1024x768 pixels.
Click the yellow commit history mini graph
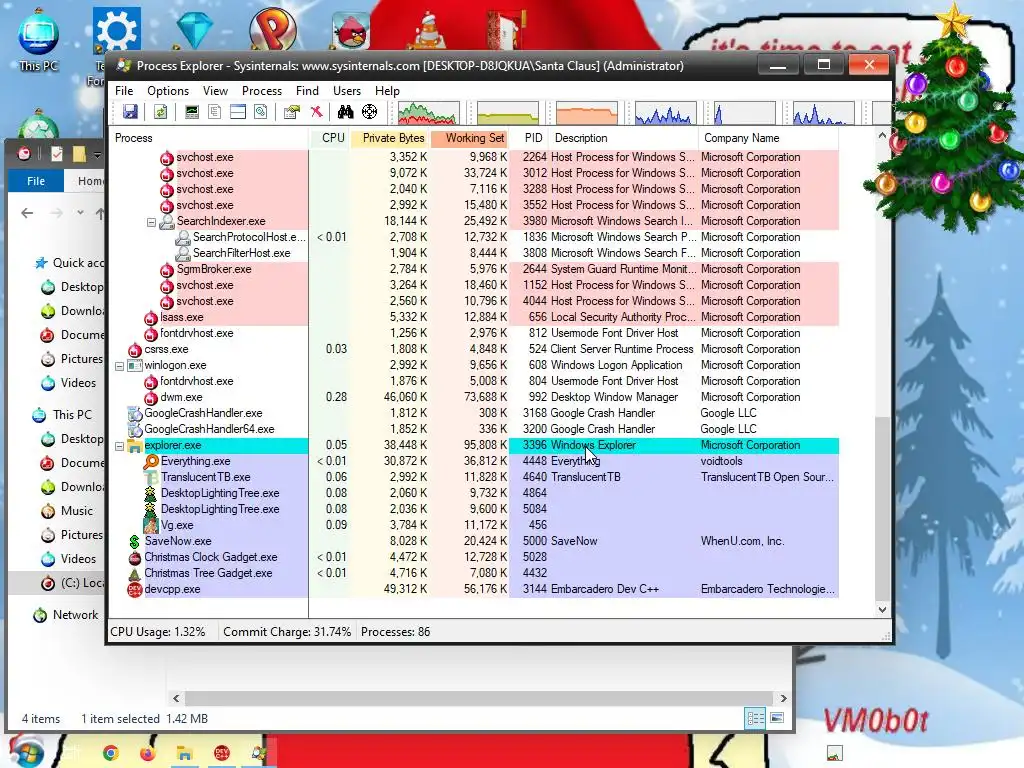[507, 113]
